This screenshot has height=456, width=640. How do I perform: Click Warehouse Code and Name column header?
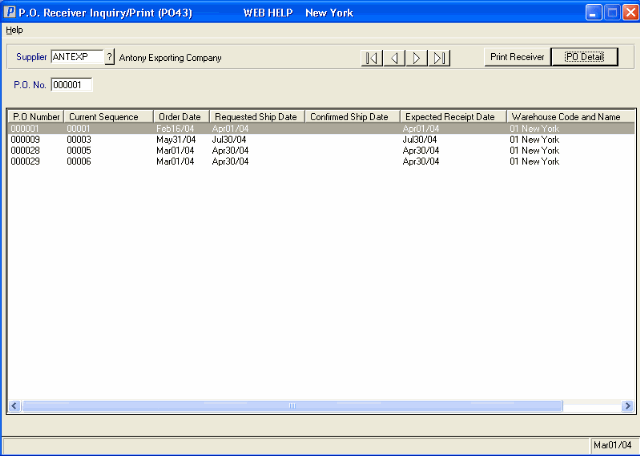pyautogui.click(x=571, y=117)
